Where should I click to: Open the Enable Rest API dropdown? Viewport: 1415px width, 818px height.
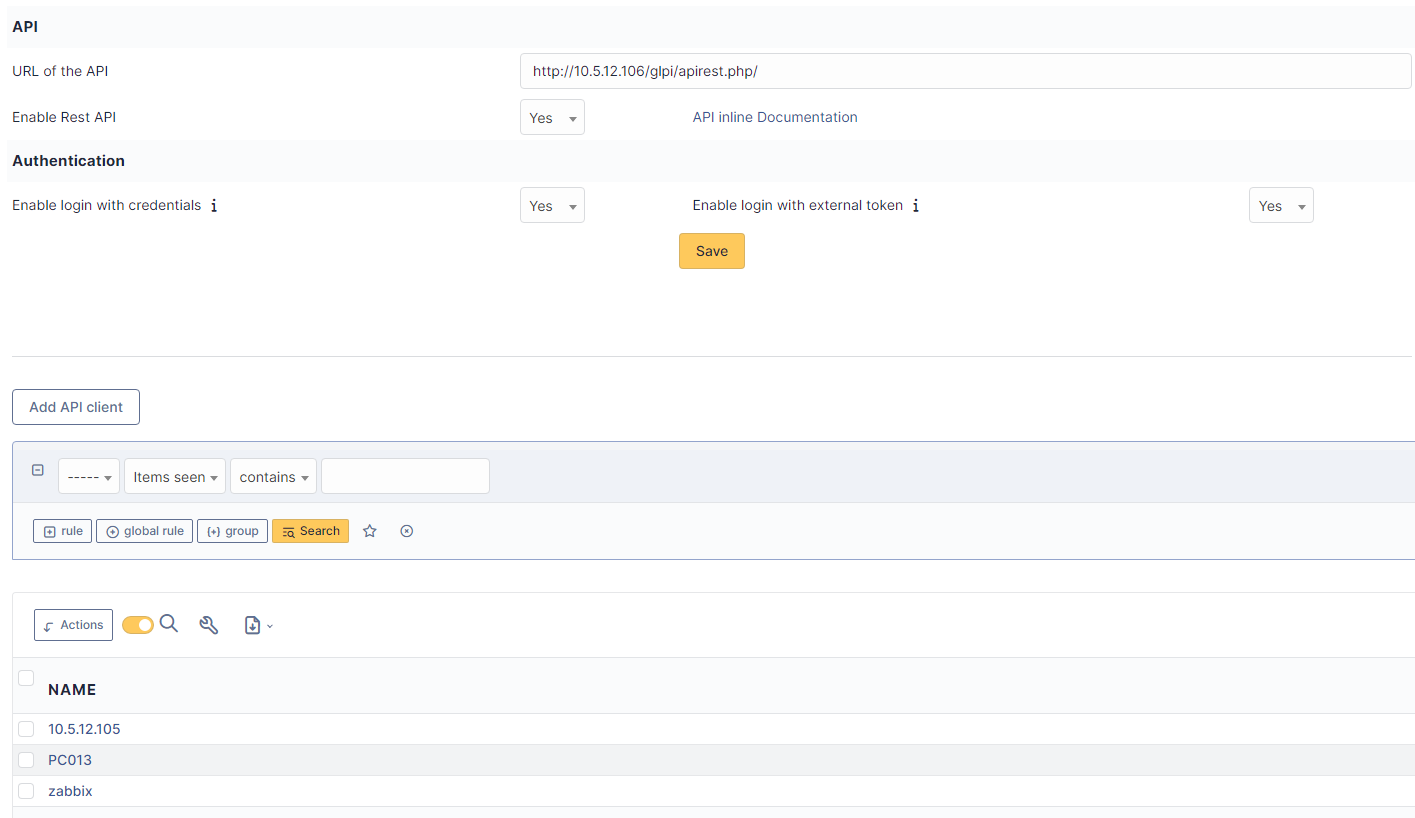click(552, 118)
